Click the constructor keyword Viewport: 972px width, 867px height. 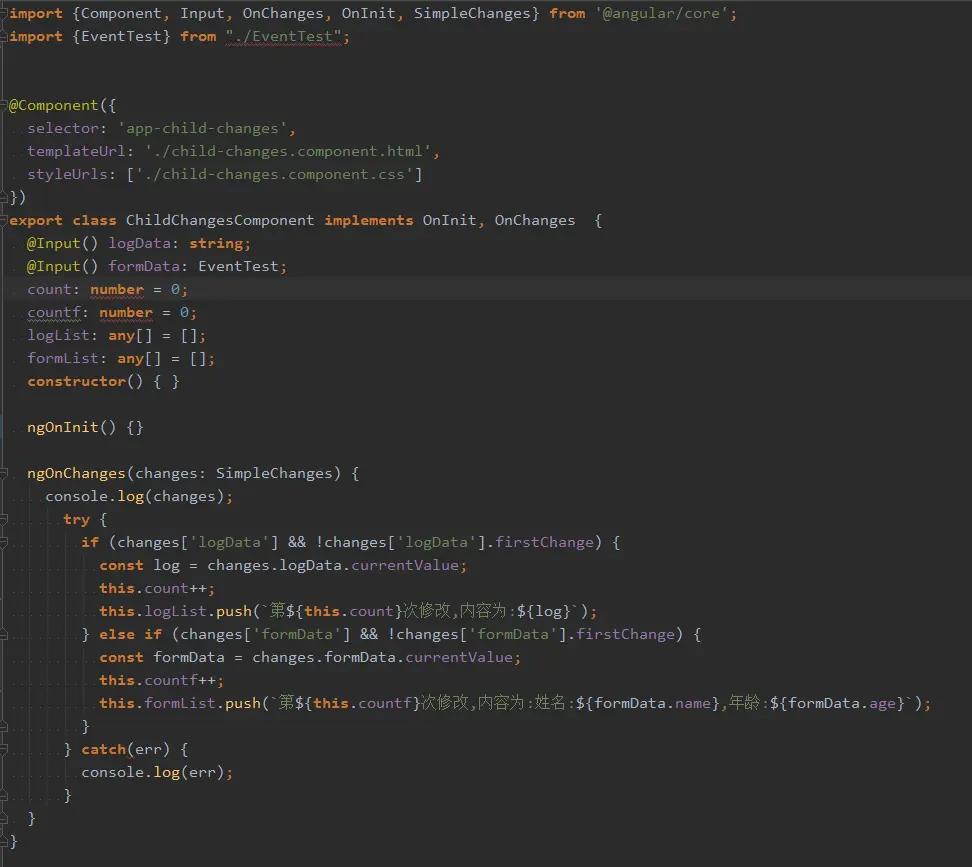point(76,381)
